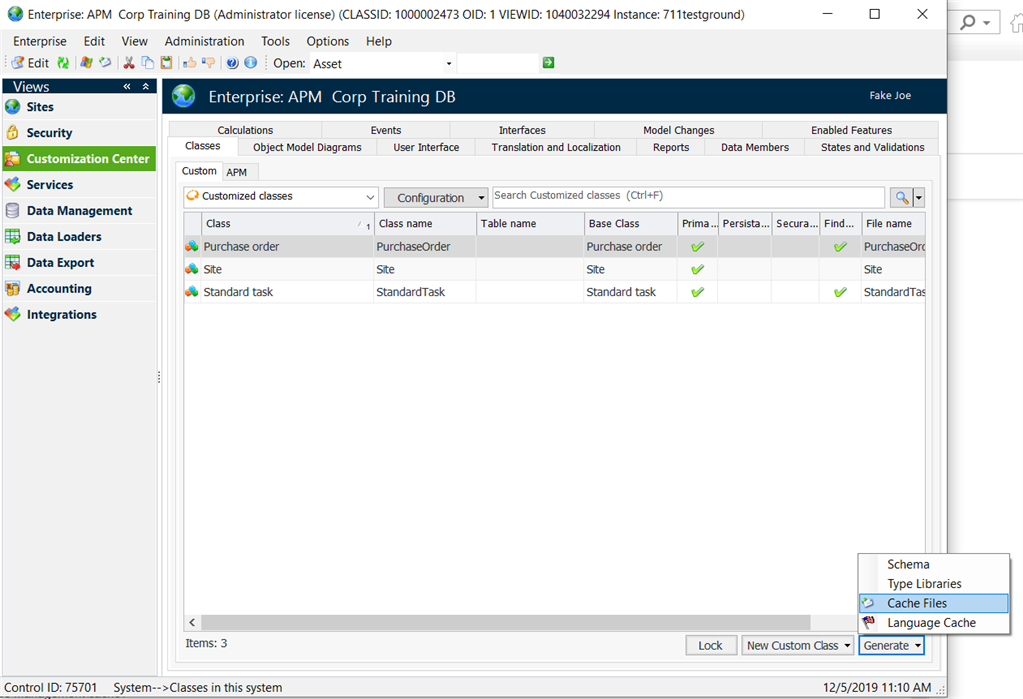Viewport: 1023px width, 699px height.
Task: Open the Asset dropdown in Open field
Action: pyautogui.click(x=449, y=64)
